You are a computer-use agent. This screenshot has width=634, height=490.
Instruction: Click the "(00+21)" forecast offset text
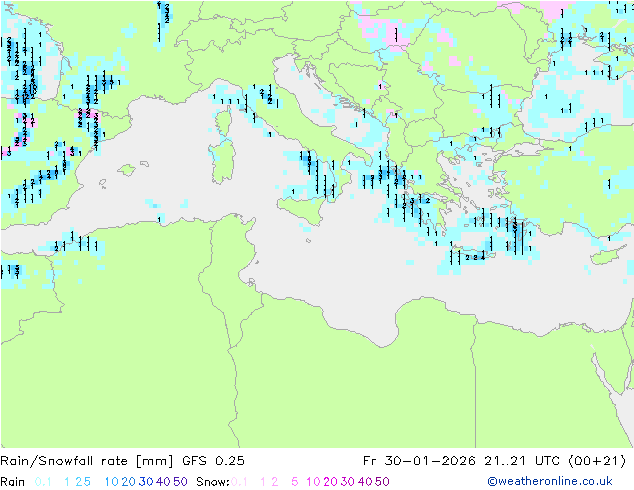pyautogui.click(x=597, y=461)
